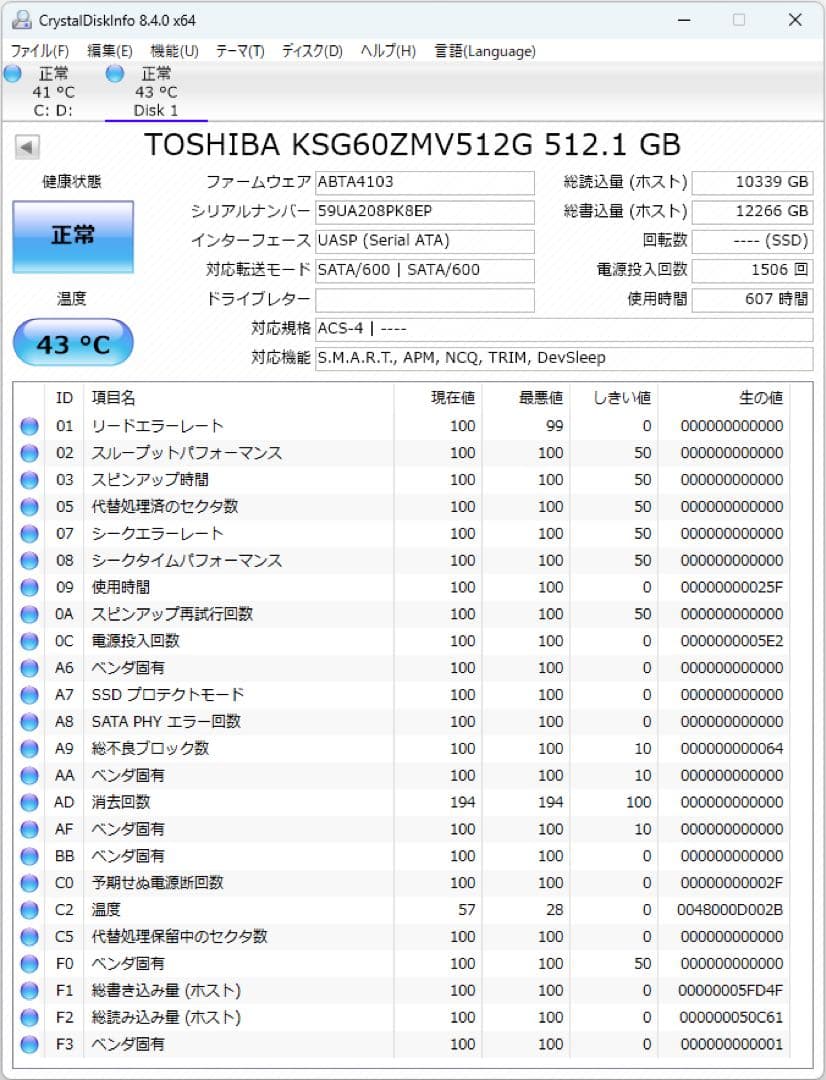Viewport: 826px width, 1080px height.
Task: Select the 総不良ブロック数 row name
Action: 150,749
